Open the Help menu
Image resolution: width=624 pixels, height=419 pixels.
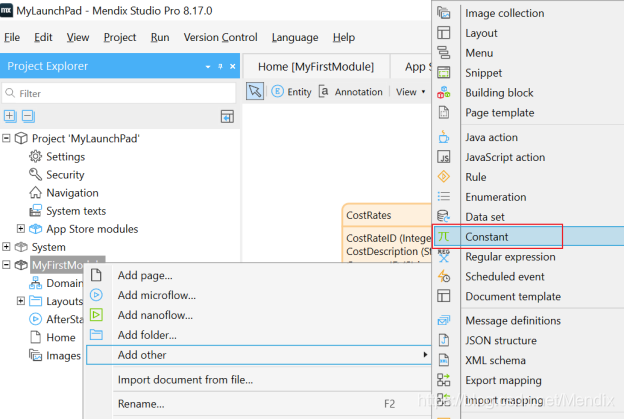coord(344,37)
